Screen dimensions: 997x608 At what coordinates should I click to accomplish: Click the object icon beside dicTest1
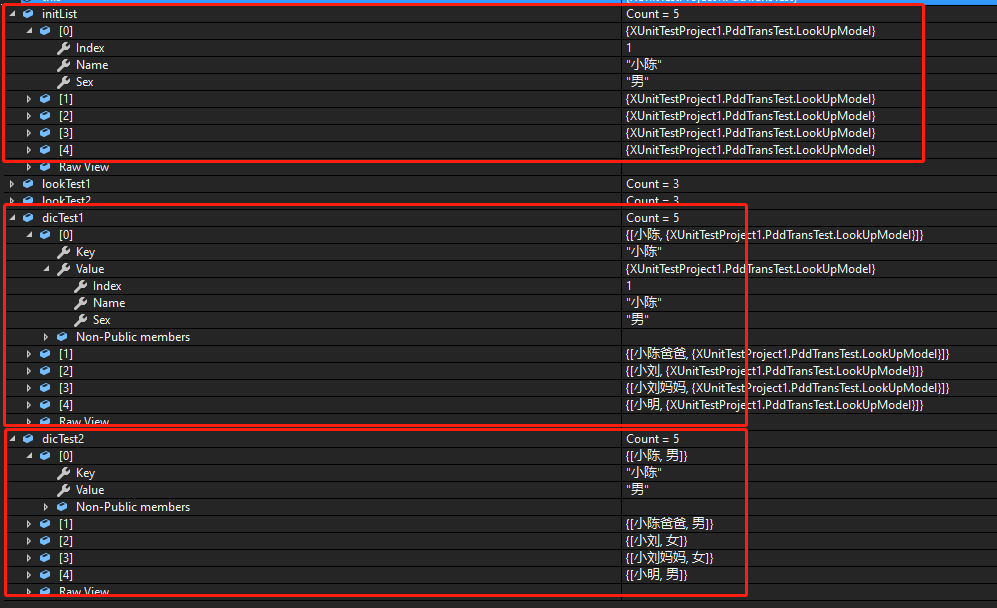(26, 217)
